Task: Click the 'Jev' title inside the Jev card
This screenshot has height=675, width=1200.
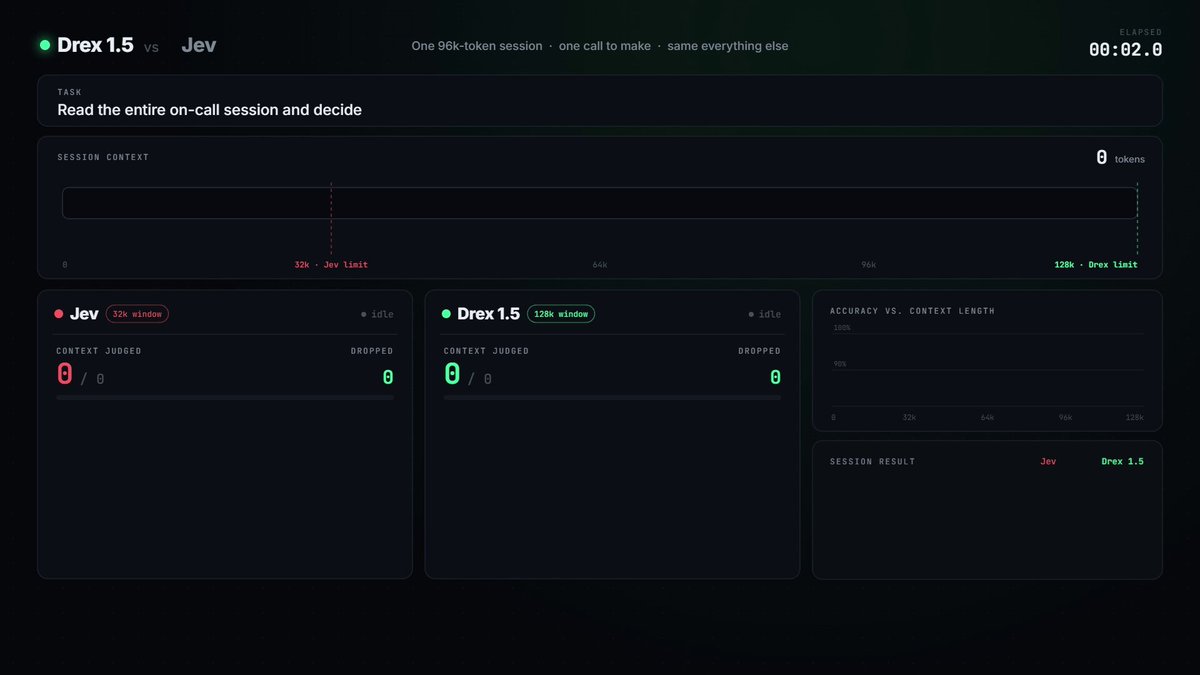Action: pyautogui.click(x=84, y=314)
